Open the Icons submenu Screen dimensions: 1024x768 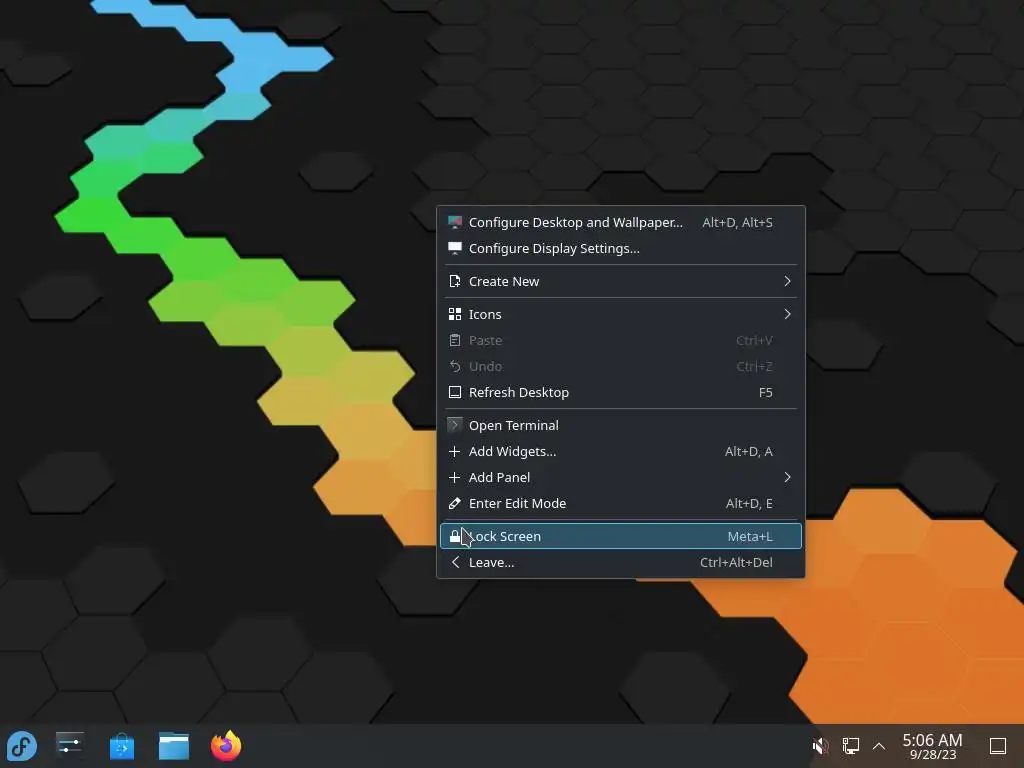tap(620, 314)
